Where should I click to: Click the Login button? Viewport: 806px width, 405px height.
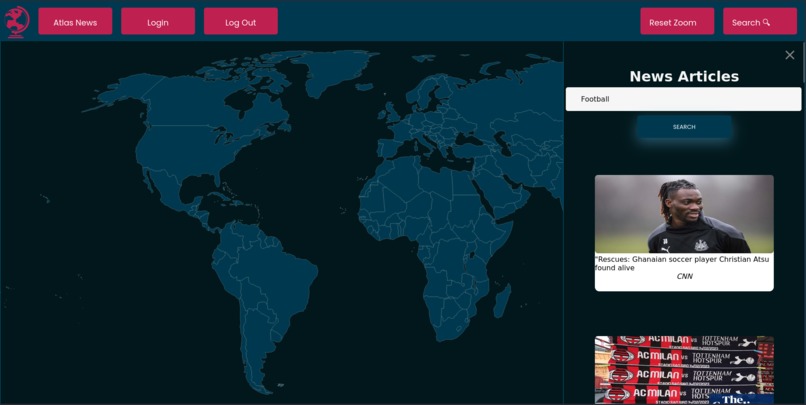(158, 21)
